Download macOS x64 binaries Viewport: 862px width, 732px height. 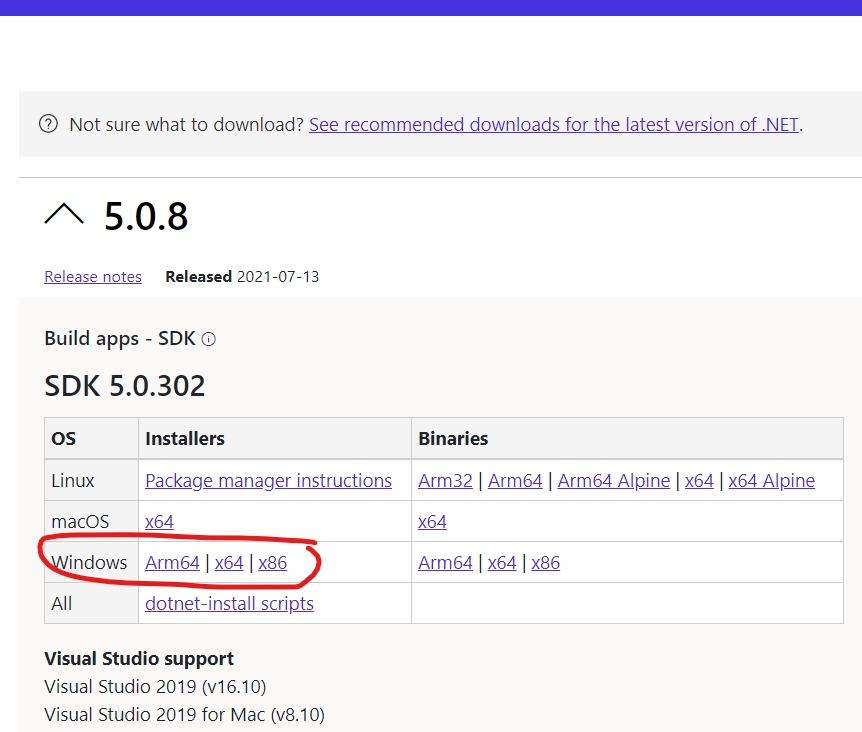pyautogui.click(x=432, y=522)
